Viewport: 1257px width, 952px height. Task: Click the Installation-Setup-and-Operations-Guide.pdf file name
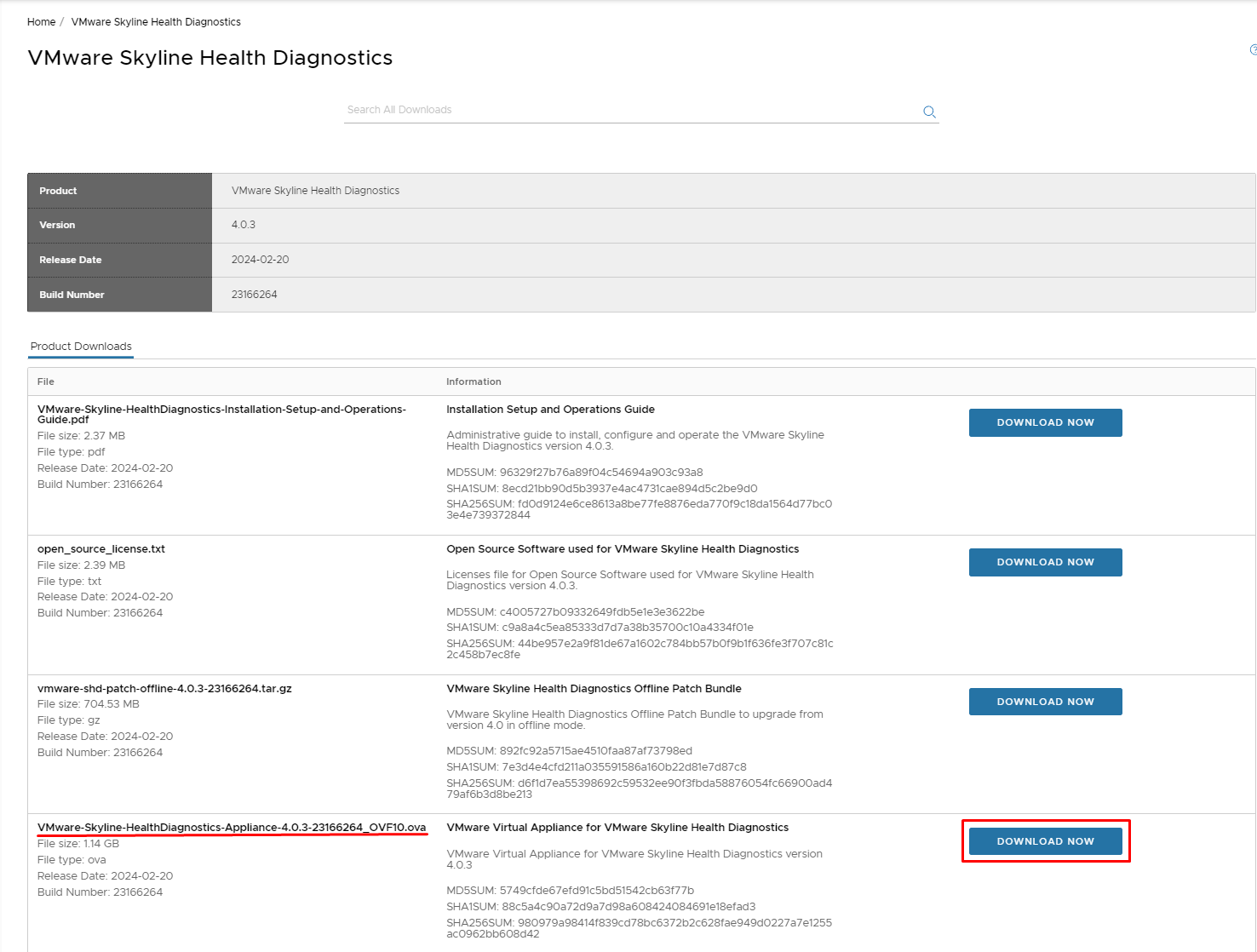click(221, 414)
